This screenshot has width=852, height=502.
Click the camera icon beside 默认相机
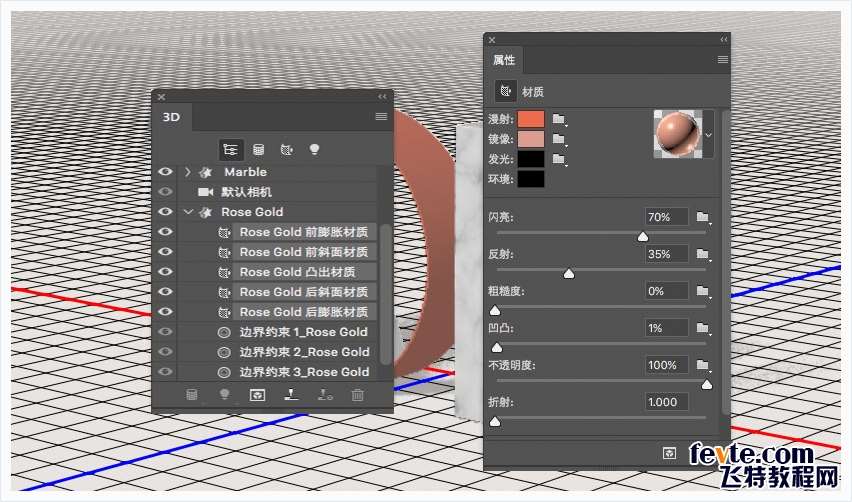tap(205, 192)
